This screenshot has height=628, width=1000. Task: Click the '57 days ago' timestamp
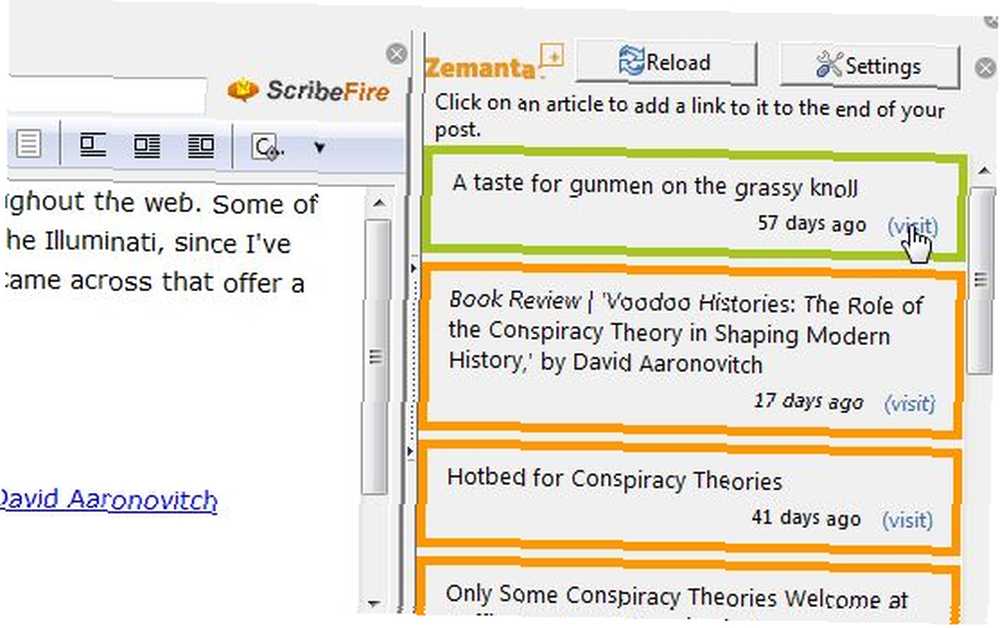tap(811, 223)
